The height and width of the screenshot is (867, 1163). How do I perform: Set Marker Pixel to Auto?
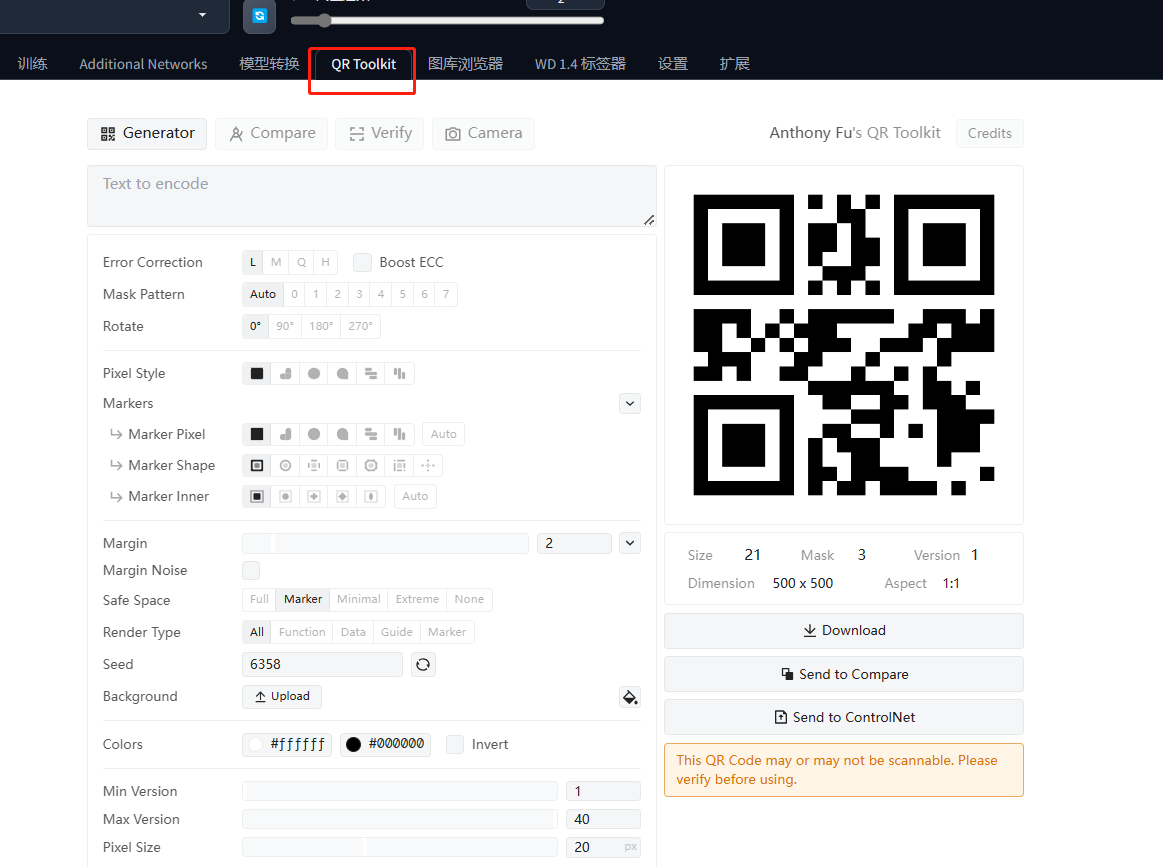pos(444,434)
